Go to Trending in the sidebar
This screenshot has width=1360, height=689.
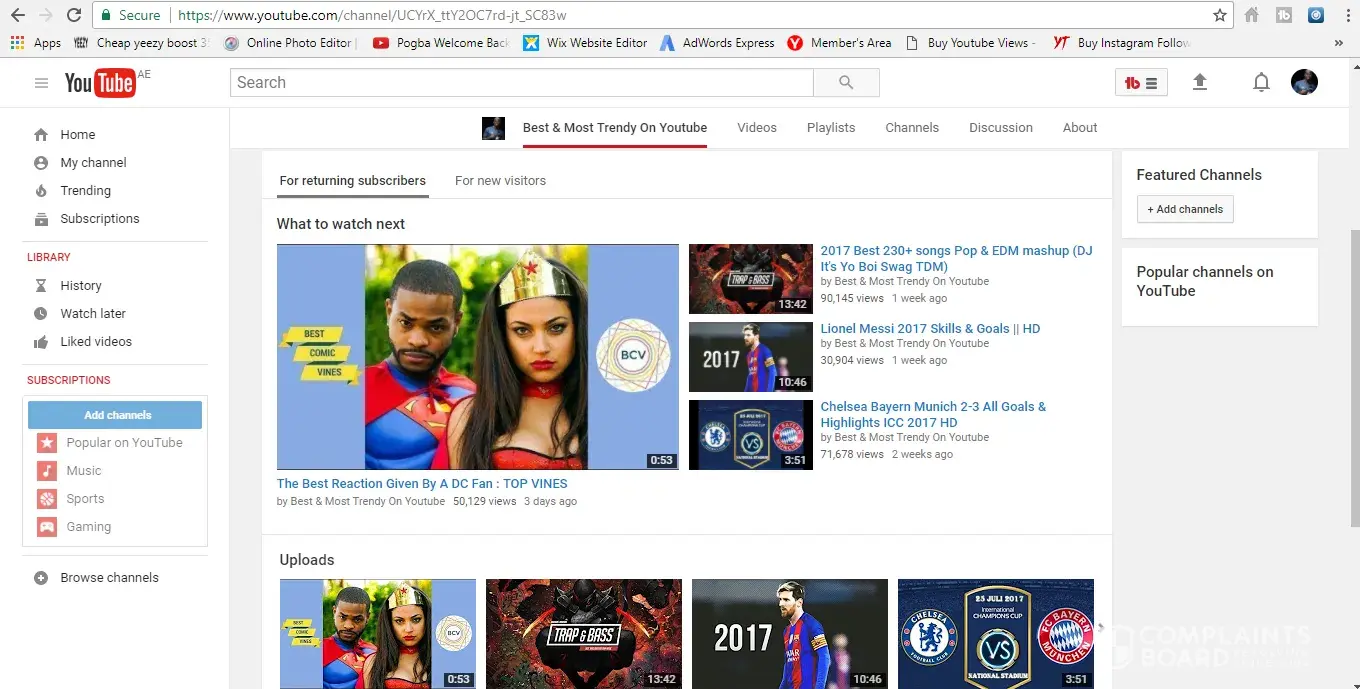[85, 191]
